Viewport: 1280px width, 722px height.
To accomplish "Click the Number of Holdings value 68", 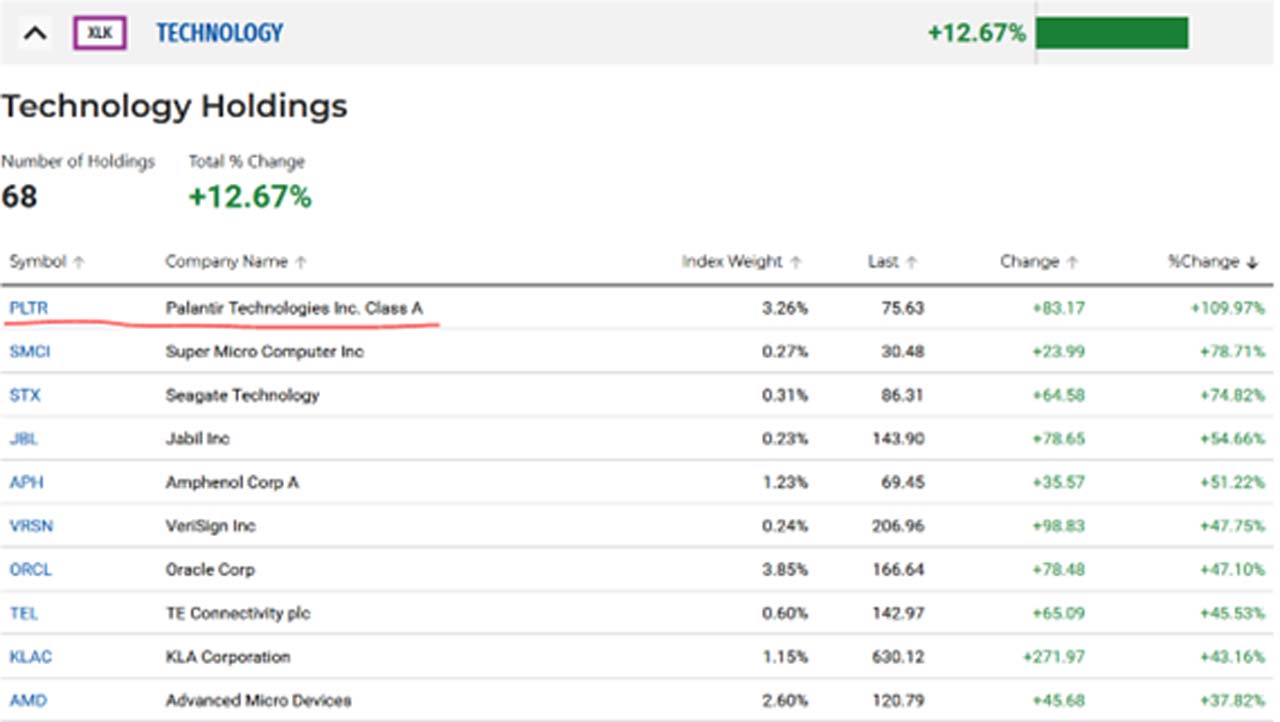I will [x=19, y=197].
